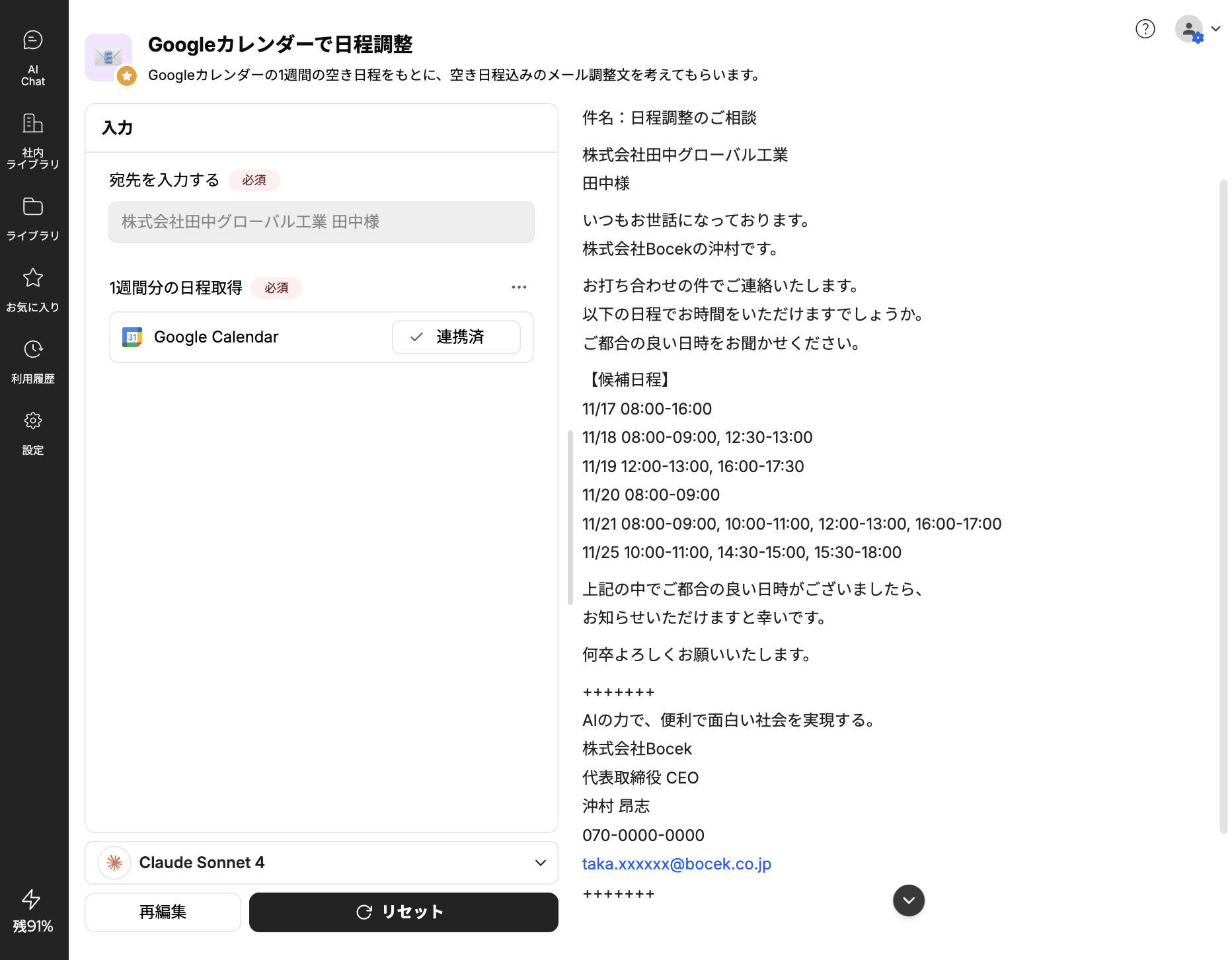1232x960 pixels.
Task: Open the three-dot menu for 1週間分の日程取得
Action: tap(519, 287)
